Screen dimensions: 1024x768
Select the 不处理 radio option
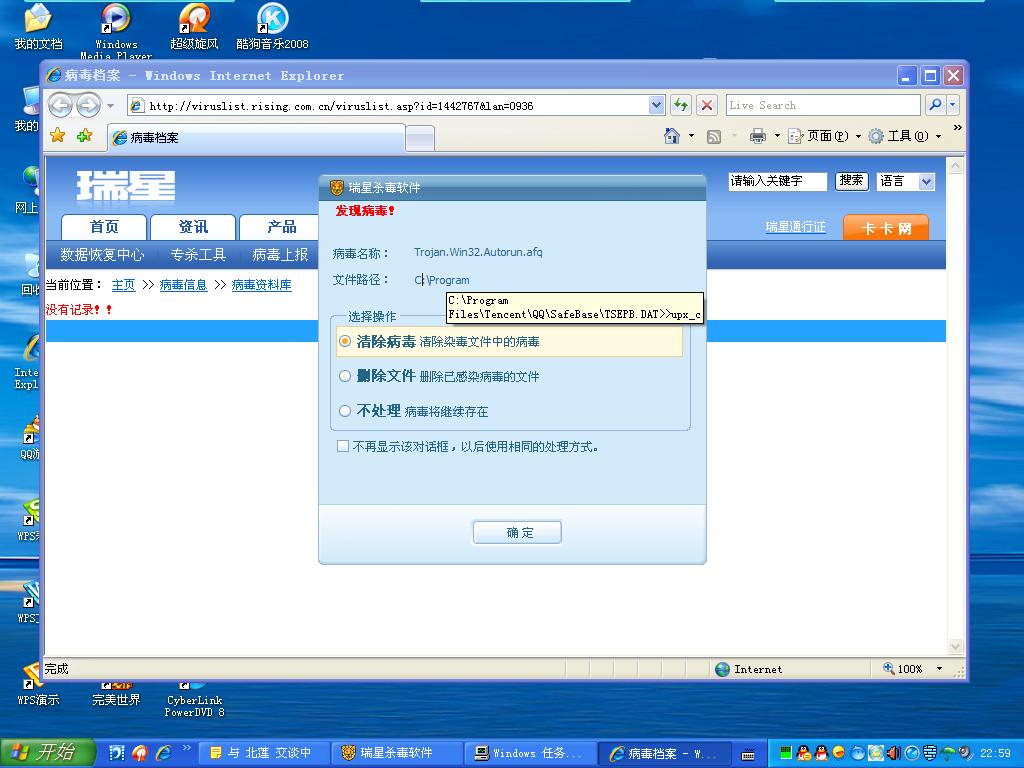click(x=345, y=411)
